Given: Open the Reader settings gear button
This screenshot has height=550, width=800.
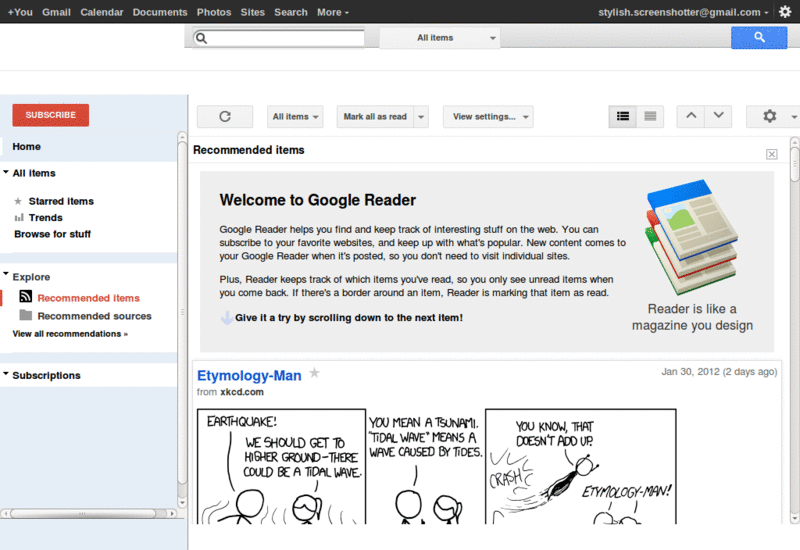Looking at the screenshot, I should click(769, 116).
